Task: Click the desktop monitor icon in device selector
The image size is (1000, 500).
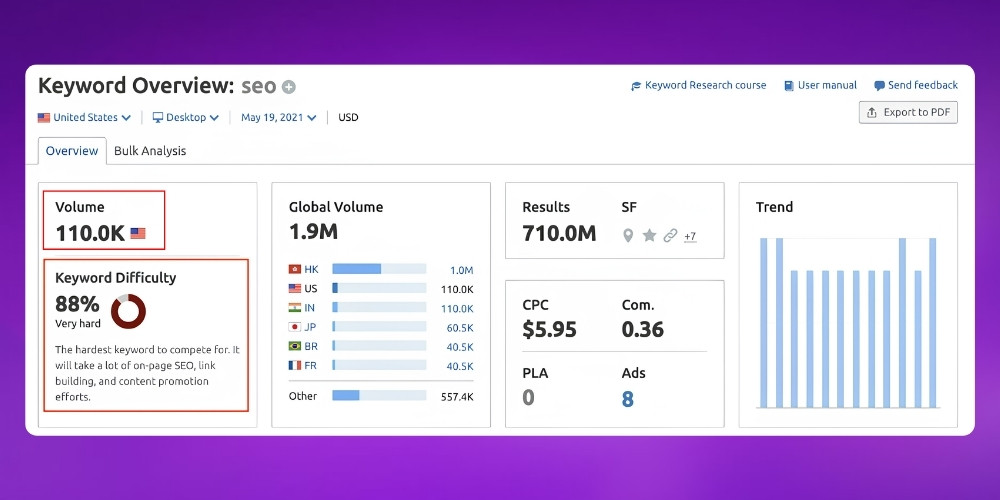Action: pos(158,117)
